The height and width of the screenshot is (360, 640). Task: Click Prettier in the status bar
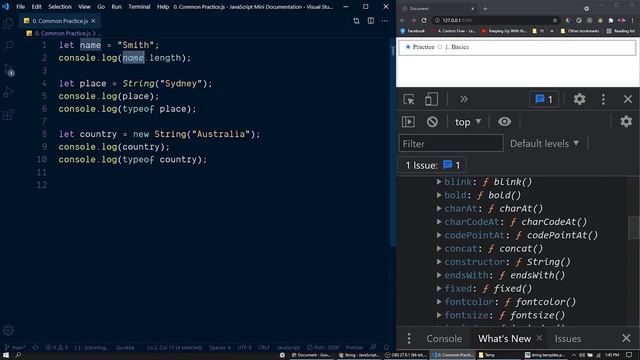pyautogui.click(x=354, y=347)
